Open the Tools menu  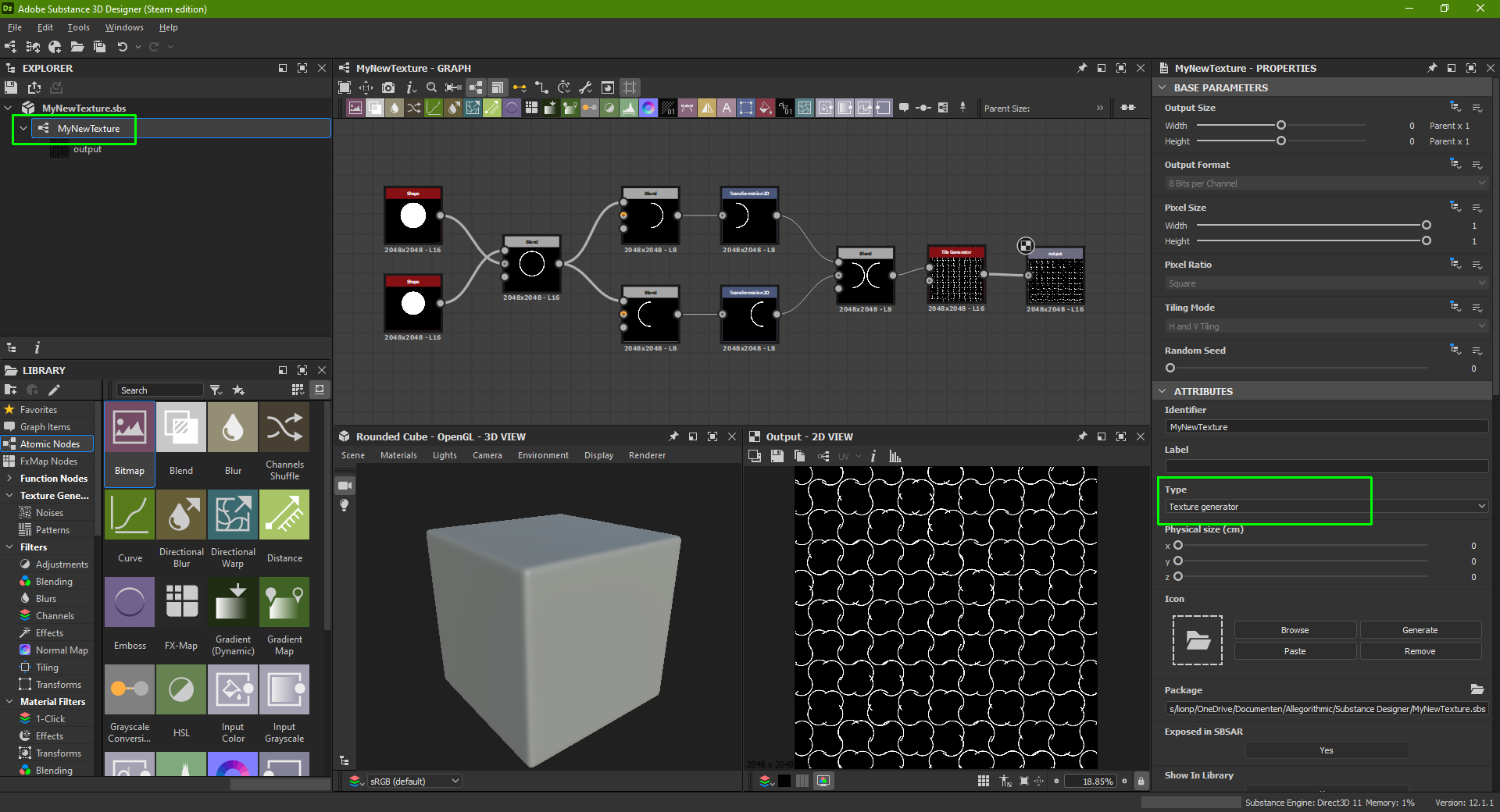[x=78, y=27]
